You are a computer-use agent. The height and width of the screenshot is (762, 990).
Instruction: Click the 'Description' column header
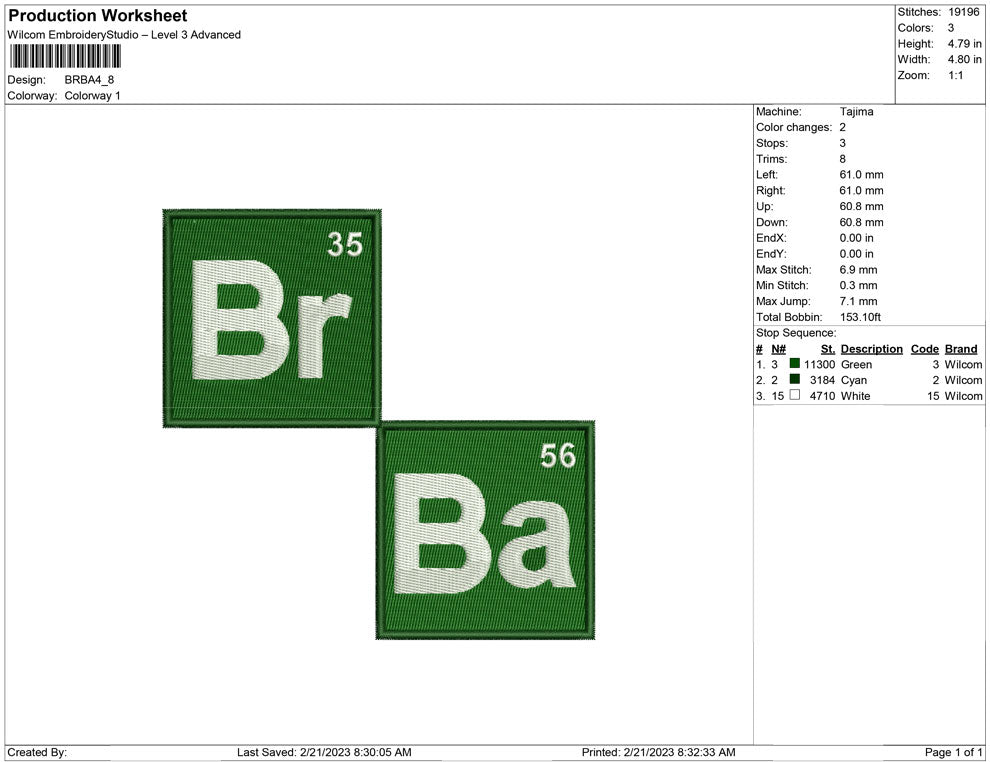[x=871, y=349]
